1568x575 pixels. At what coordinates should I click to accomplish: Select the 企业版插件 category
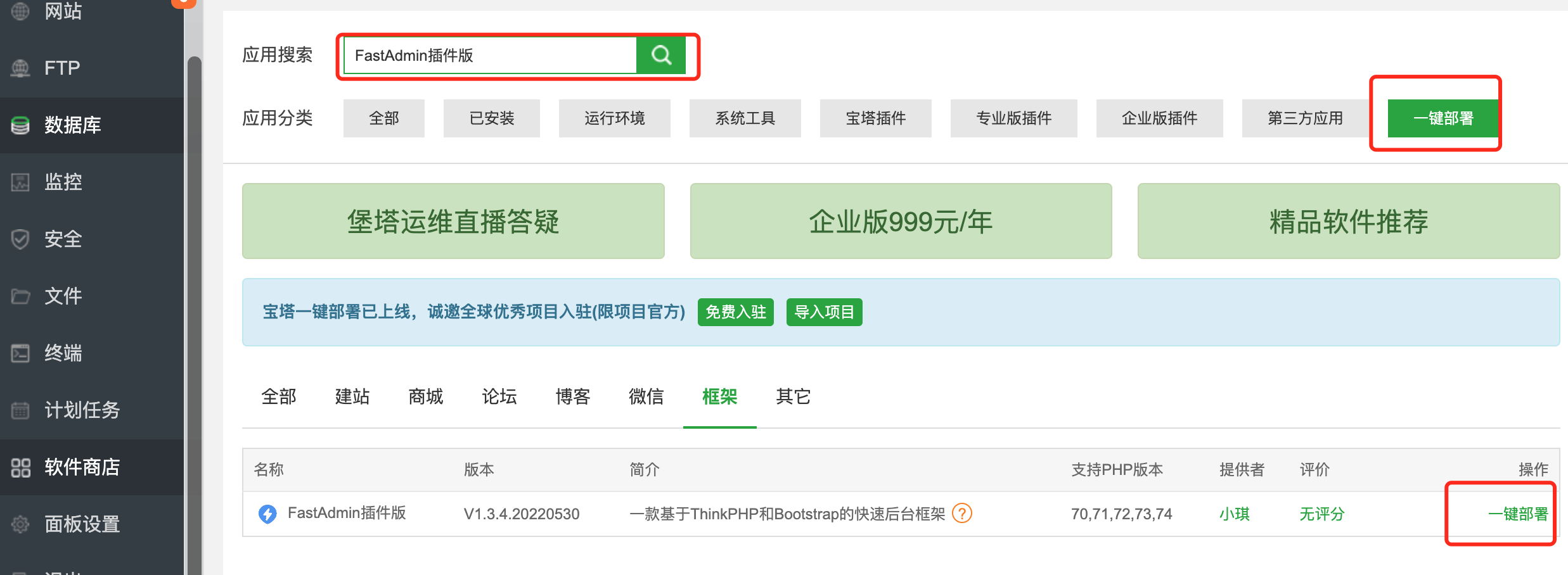1160,118
